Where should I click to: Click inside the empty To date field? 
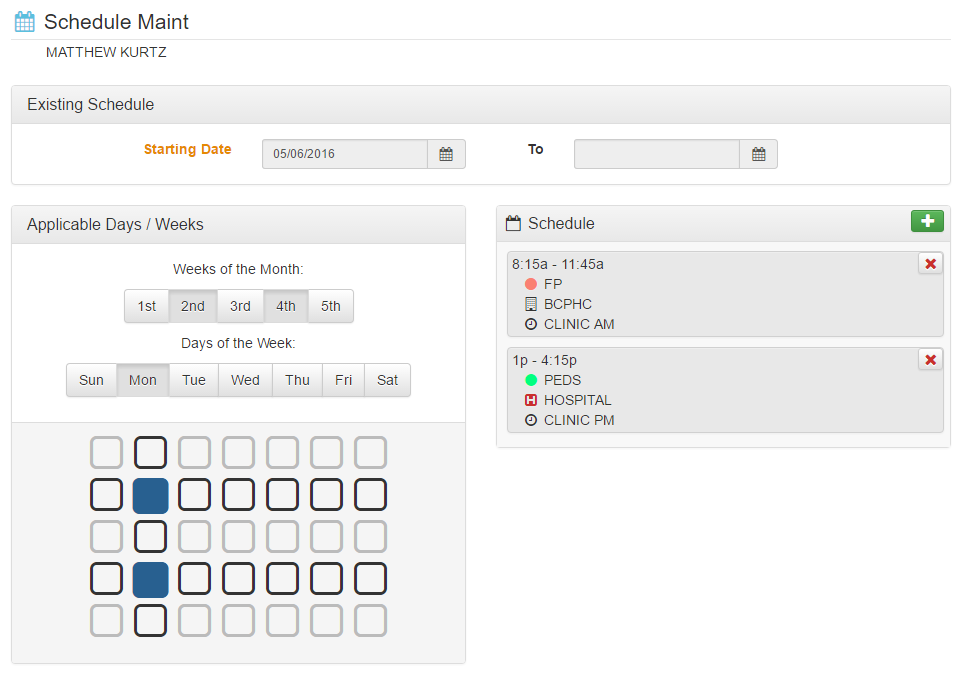[x=656, y=154]
